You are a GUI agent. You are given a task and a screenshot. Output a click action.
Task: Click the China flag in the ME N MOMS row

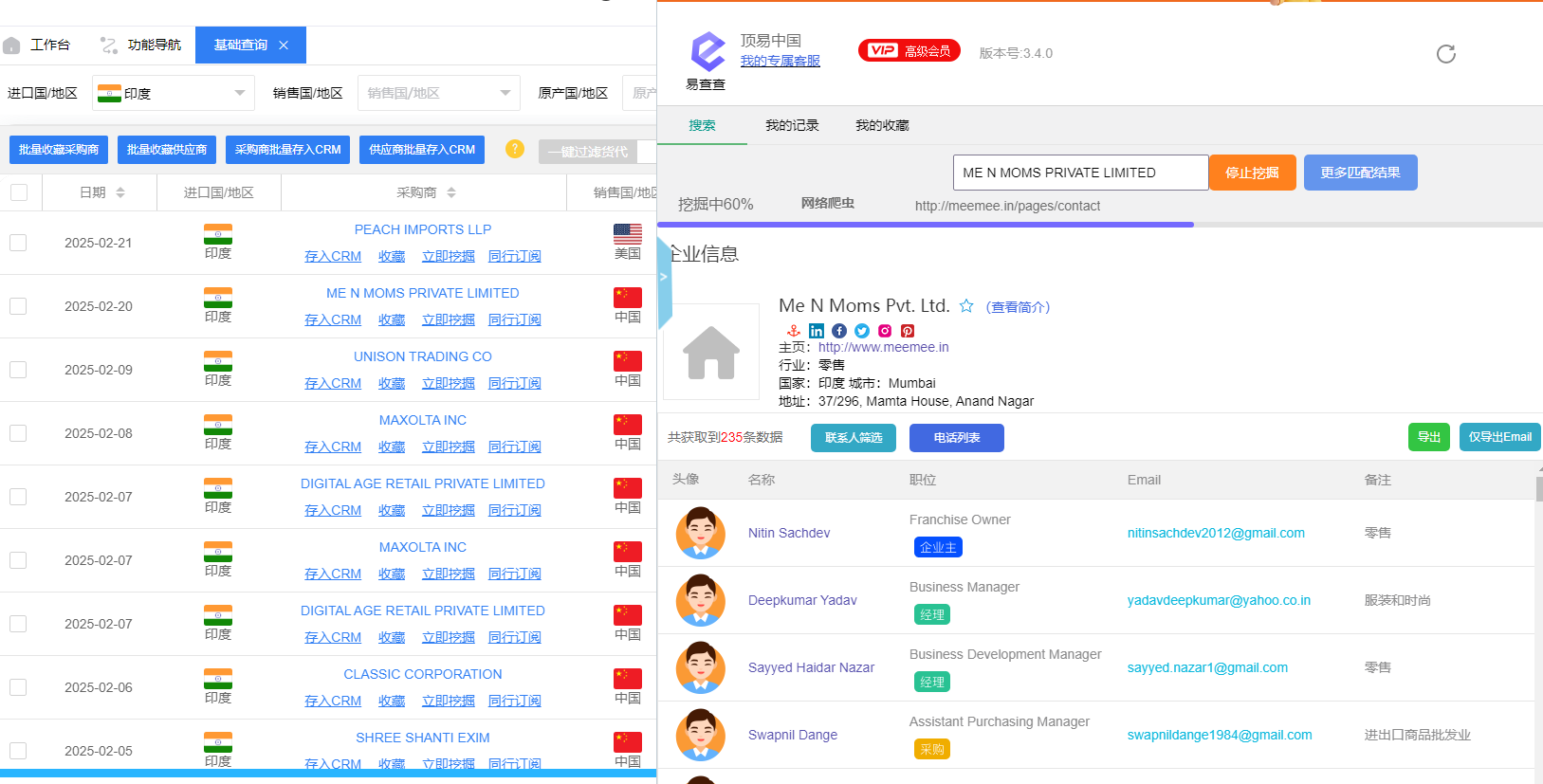point(628,297)
